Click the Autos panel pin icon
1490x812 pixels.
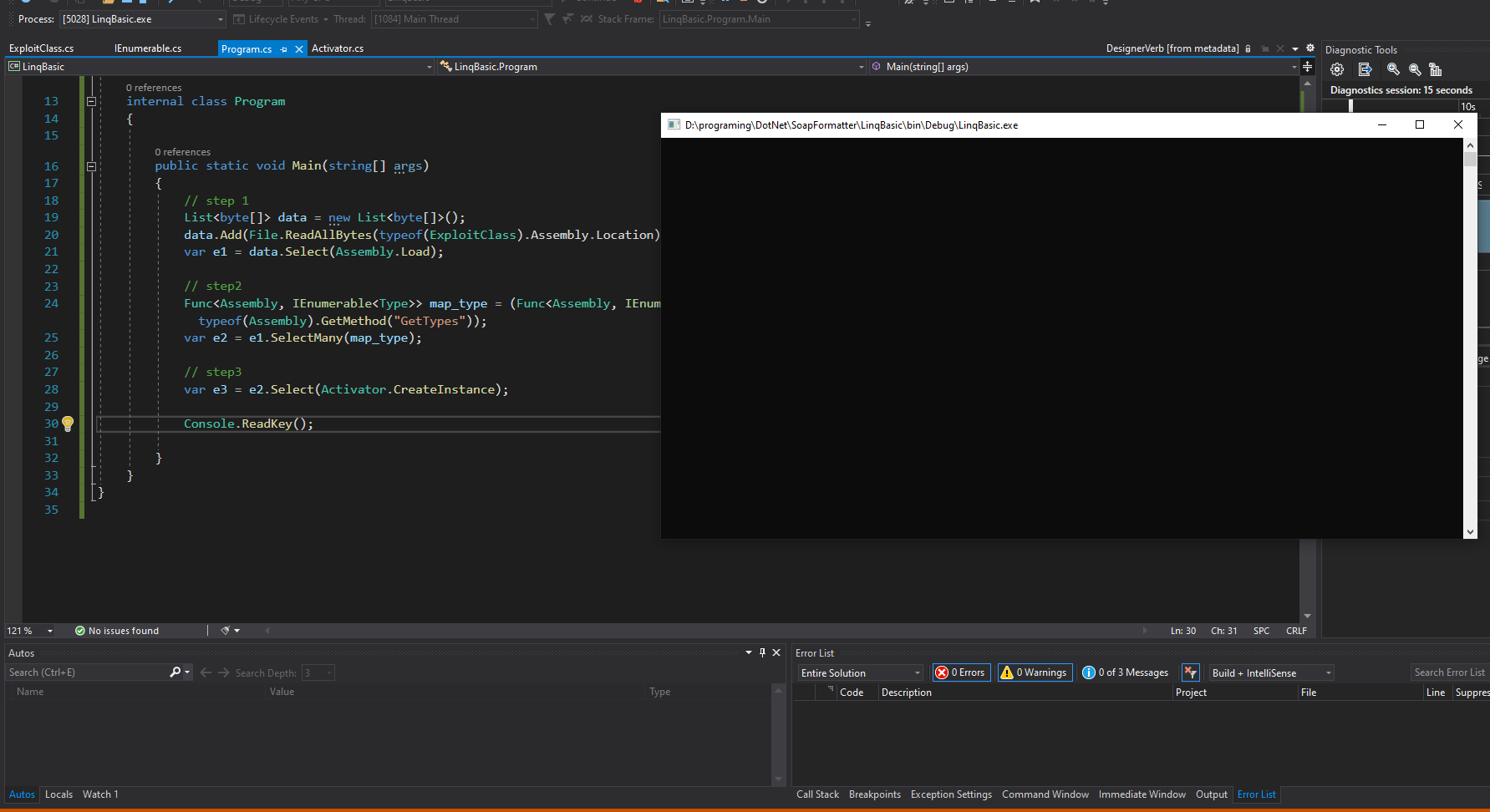pos(762,652)
